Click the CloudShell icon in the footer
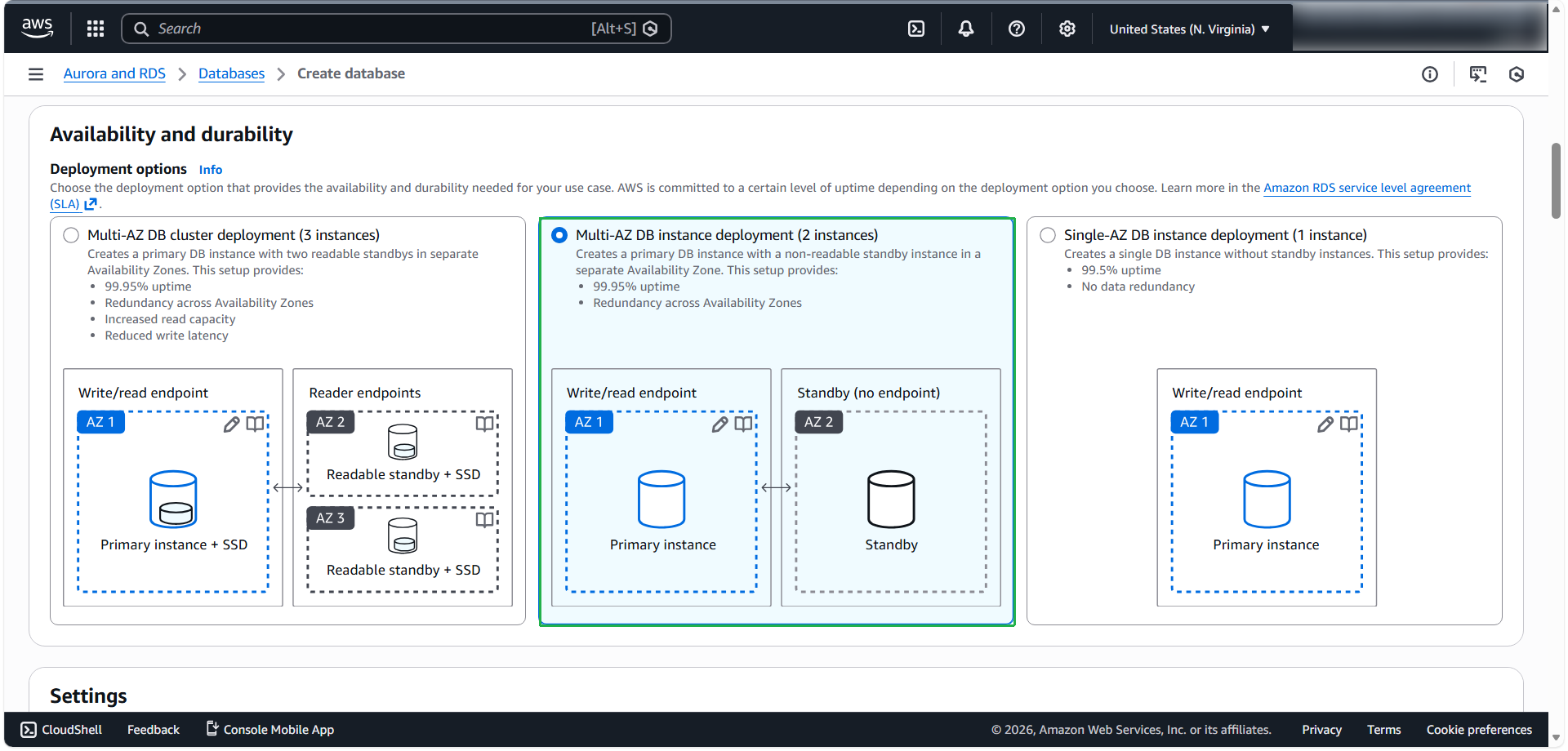The height and width of the screenshot is (751, 1568). click(x=29, y=730)
